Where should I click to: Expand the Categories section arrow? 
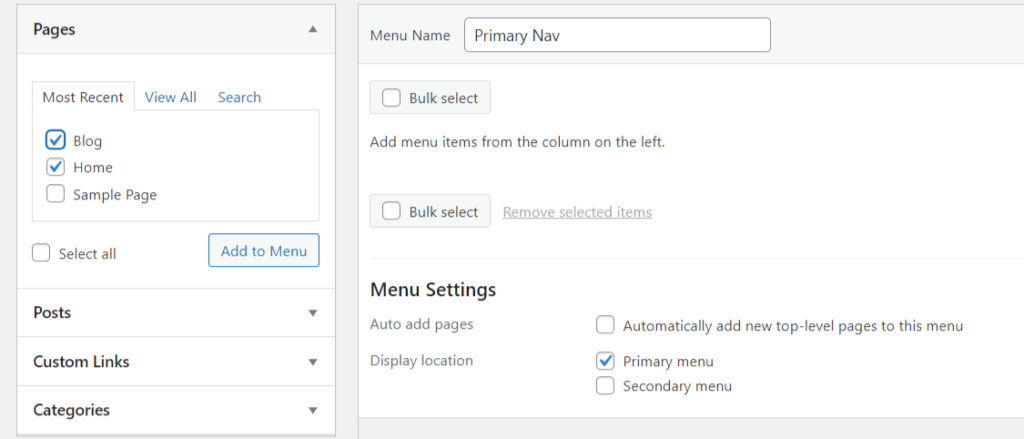313,411
